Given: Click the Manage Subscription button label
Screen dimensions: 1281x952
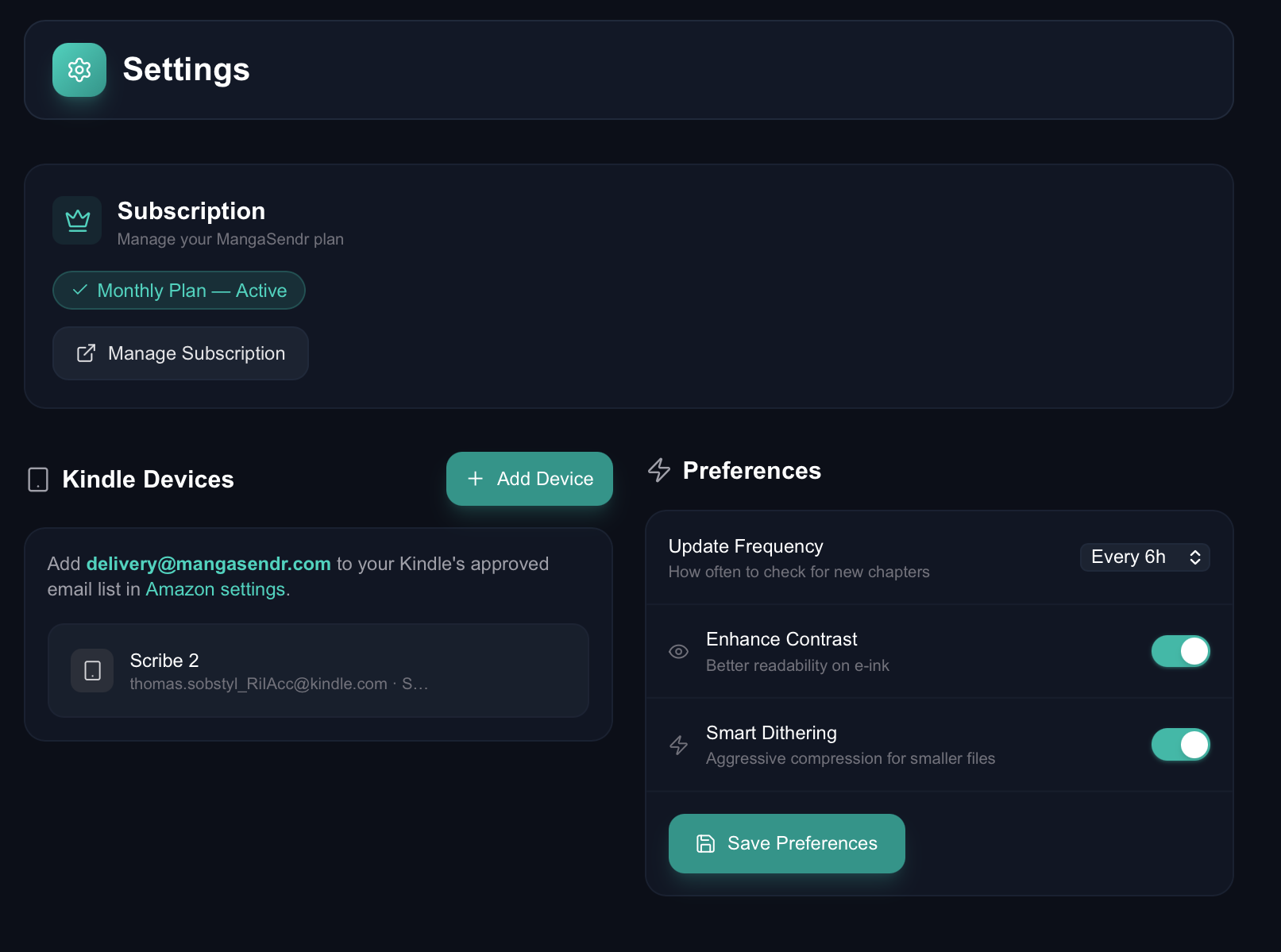Looking at the screenshot, I should point(196,353).
